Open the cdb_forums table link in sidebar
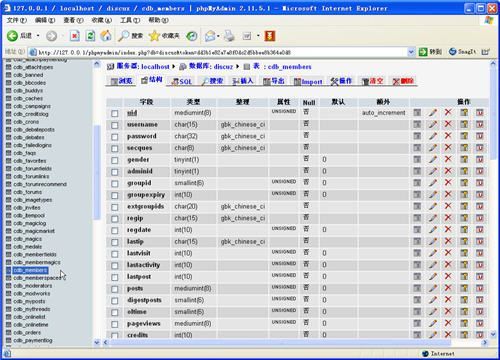 click(x=27, y=192)
